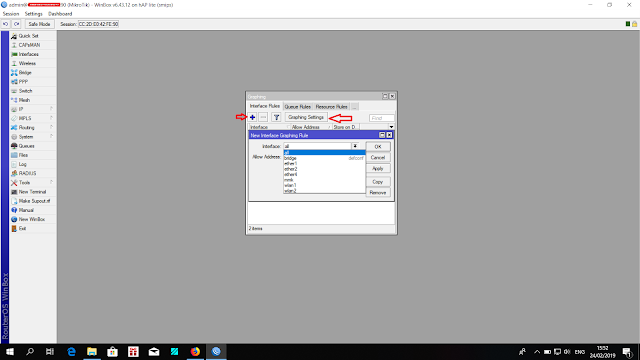Open New Terminal
Image resolution: width=640 pixels, height=360 pixels.
pos(33,192)
